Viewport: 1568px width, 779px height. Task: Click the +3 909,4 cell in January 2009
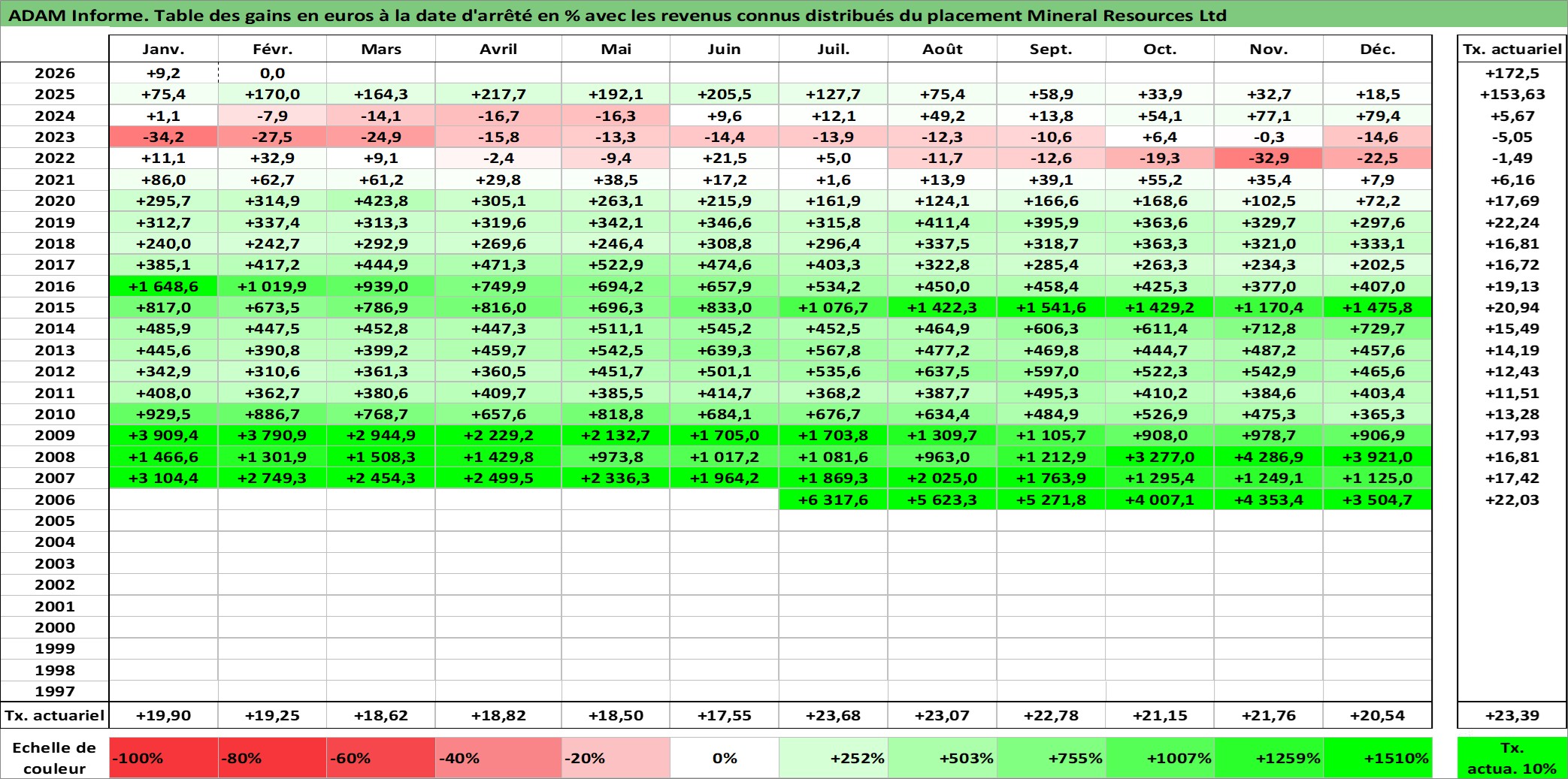click(163, 435)
